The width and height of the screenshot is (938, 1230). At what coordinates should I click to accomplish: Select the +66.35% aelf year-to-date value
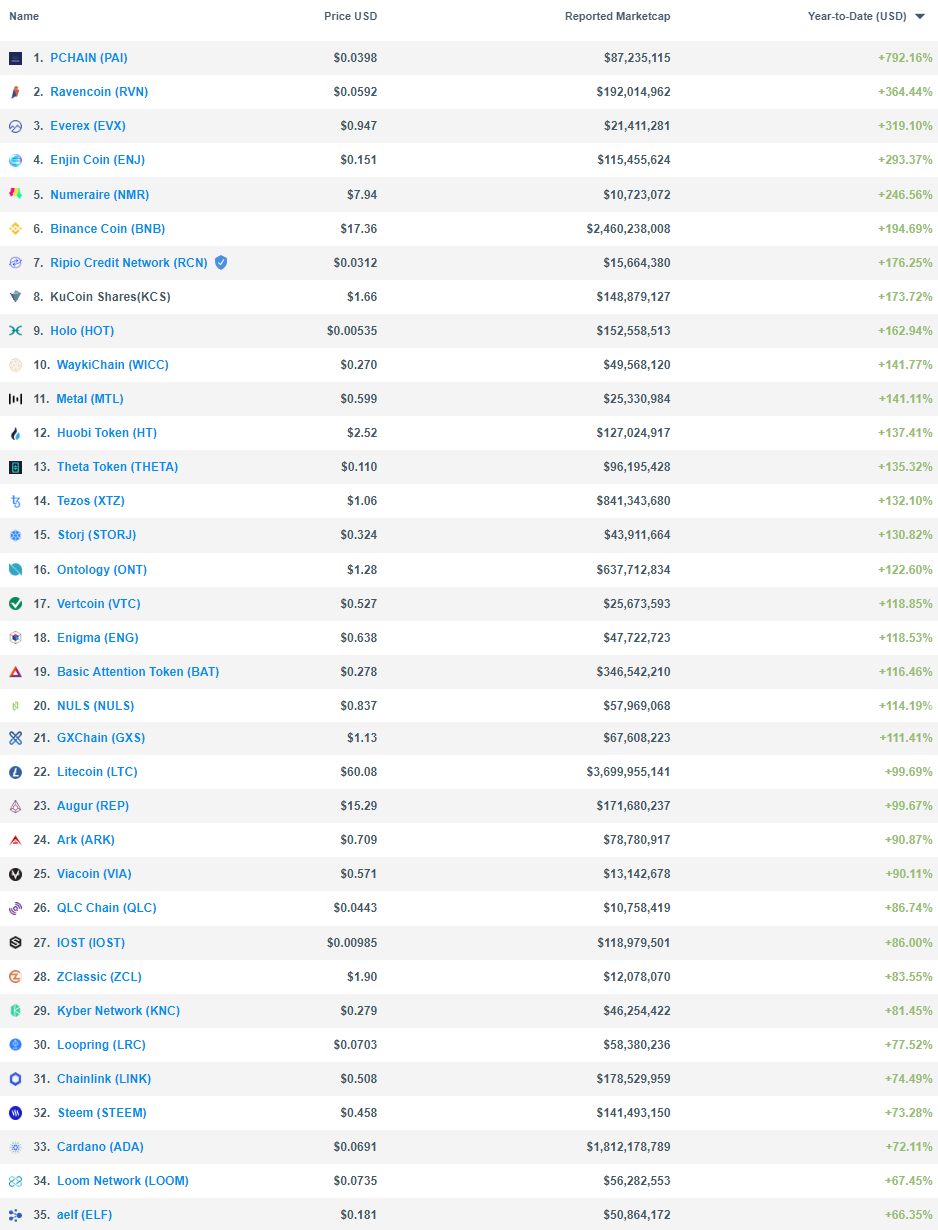(x=908, y=1215)
